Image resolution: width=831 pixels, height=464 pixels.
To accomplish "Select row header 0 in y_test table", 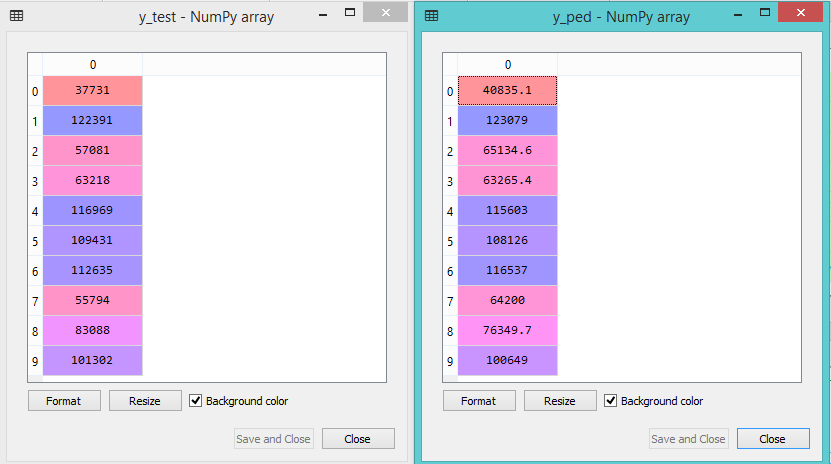I will [x=35, y=91].
